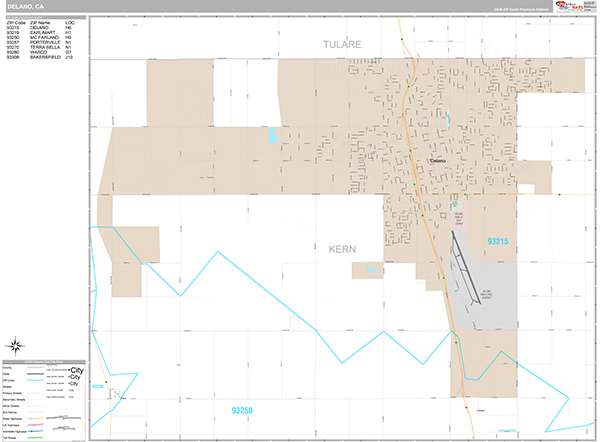Click the cyan ZIP Code line swatch in legend
Image resolution: width=600 pixels, height=442 pixels.
tap(35, 380)
